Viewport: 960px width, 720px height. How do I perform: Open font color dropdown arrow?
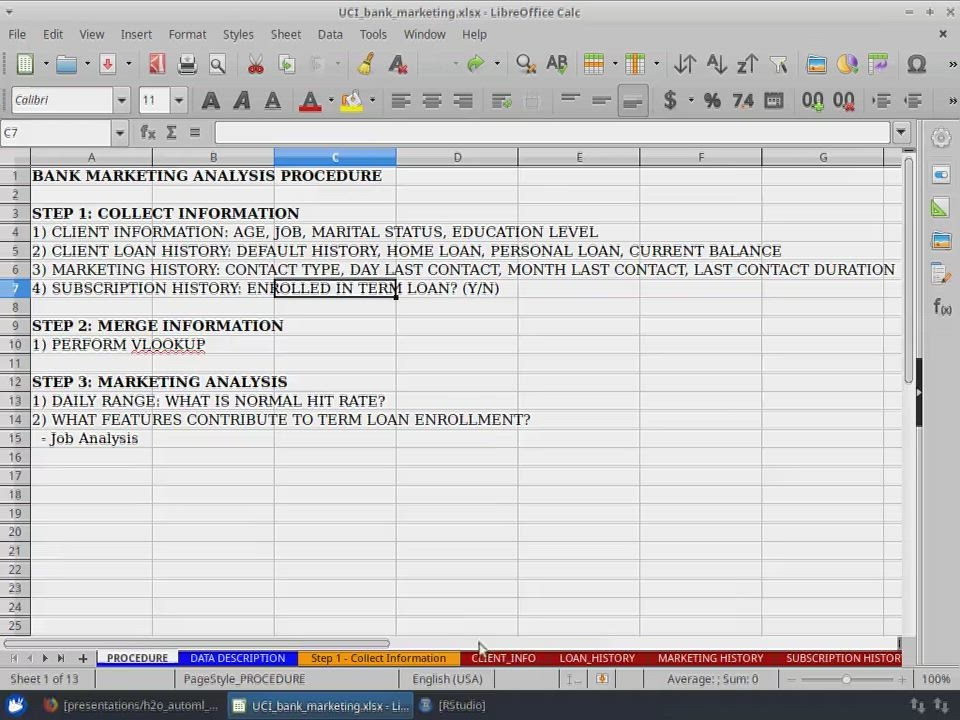331,100
